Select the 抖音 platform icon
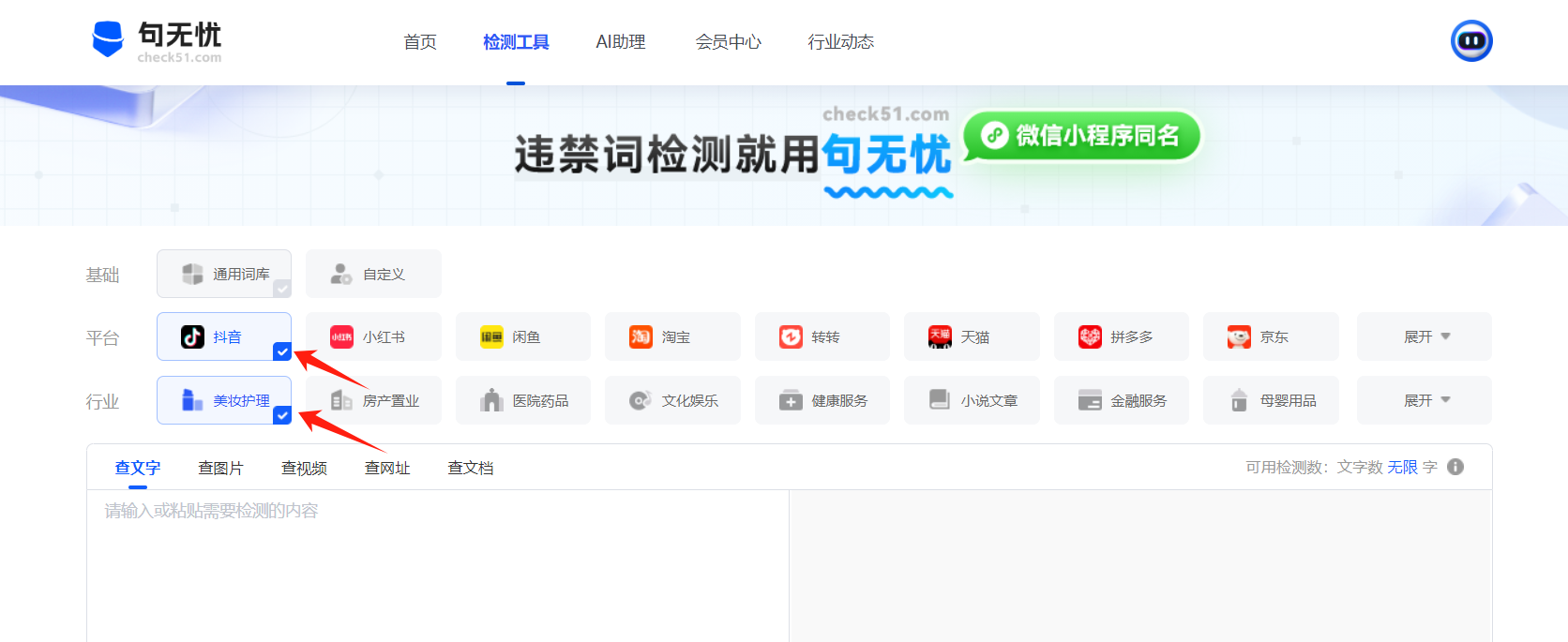1568x642 pixels. [x=192, y=336]
